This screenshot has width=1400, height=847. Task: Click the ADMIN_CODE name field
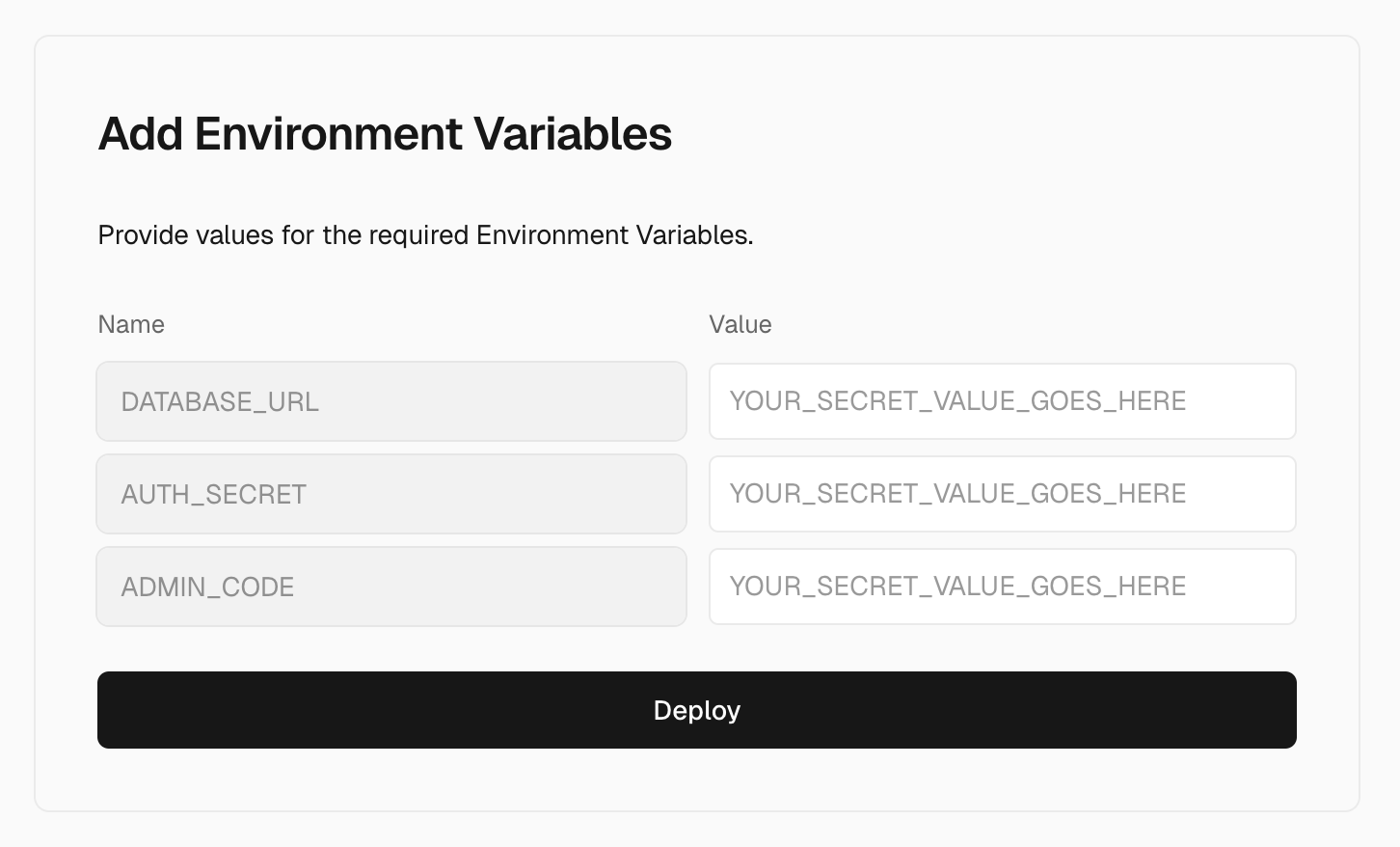click(390, 587)
